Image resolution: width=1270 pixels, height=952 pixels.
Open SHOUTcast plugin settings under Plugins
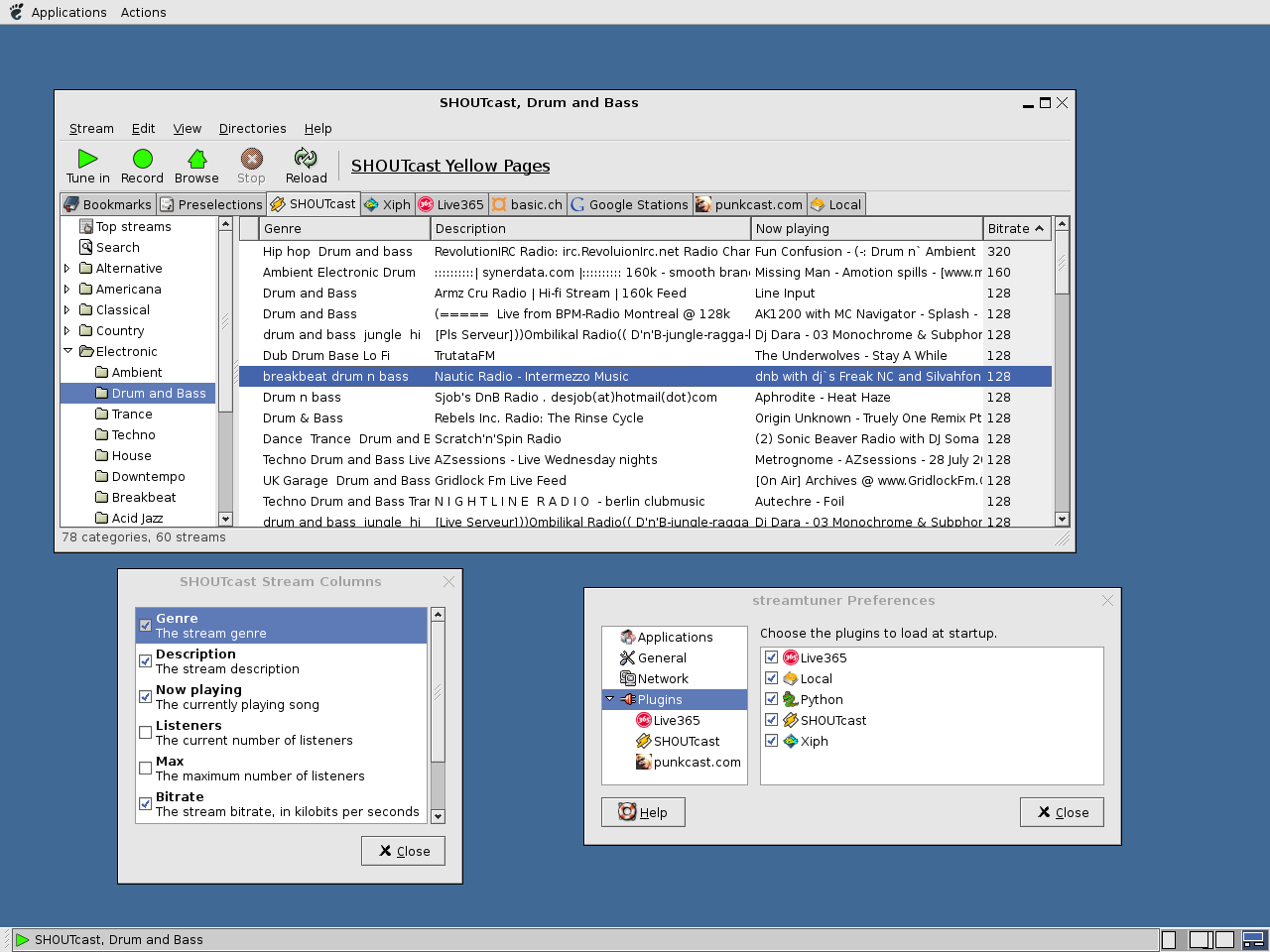[x=686, y=741]
